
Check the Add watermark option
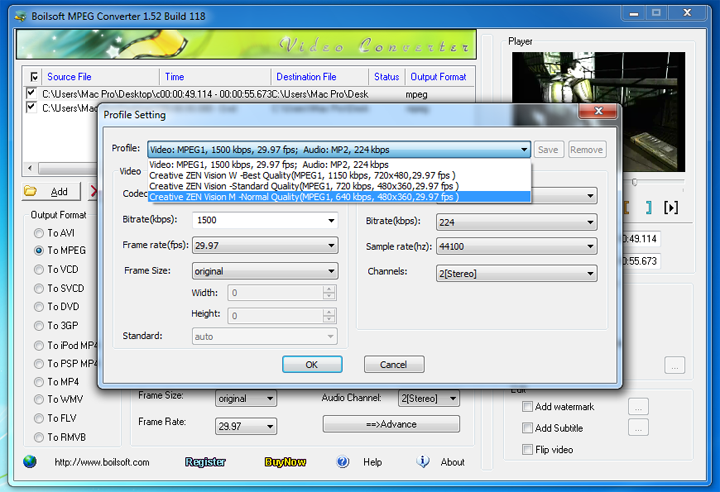528,407
